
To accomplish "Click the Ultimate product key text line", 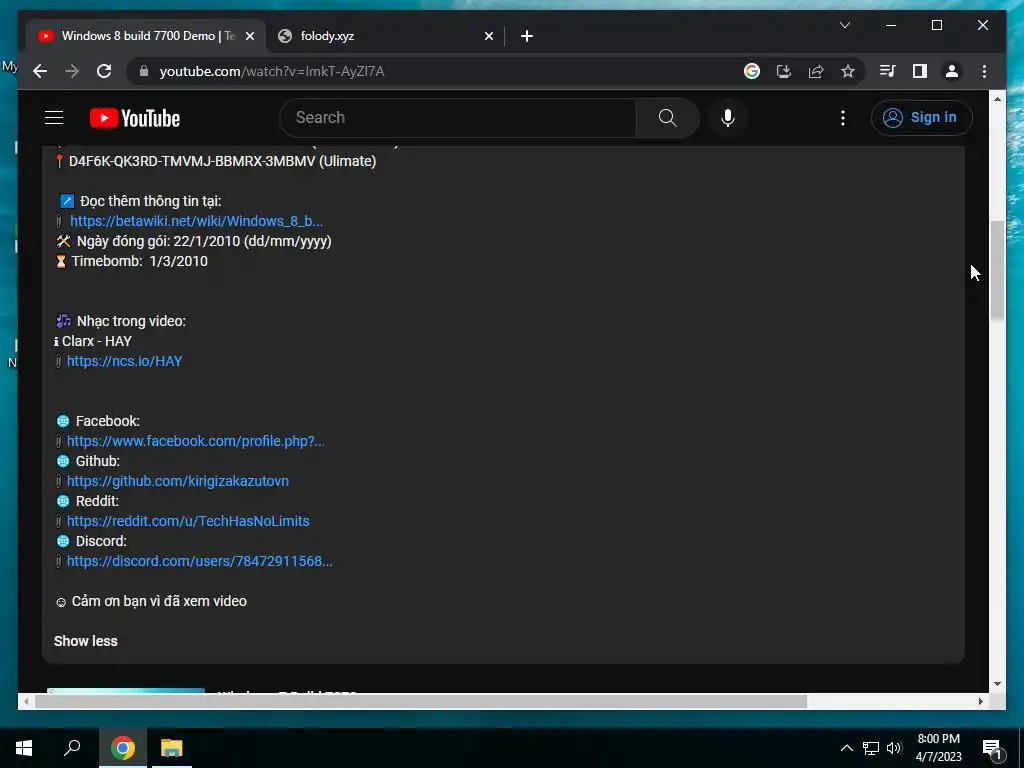I will (222, 161).
